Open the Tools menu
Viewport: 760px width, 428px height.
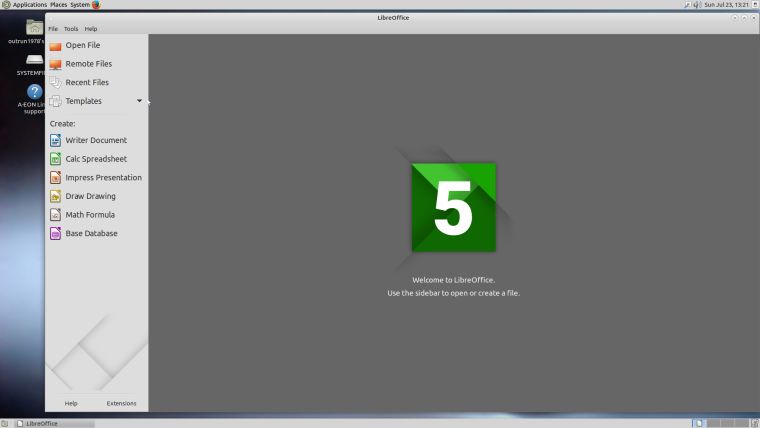coord(71,29)
